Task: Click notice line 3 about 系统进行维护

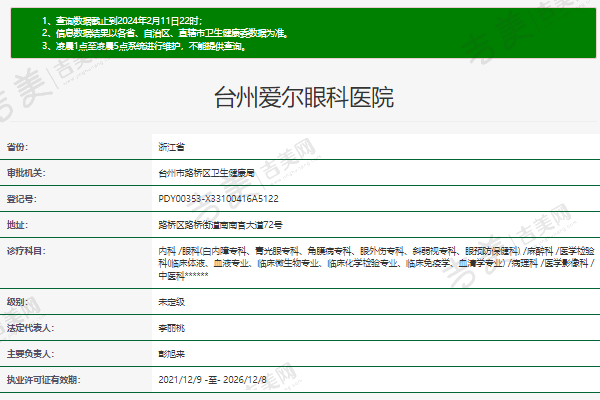Action: (x=144, y=46)
